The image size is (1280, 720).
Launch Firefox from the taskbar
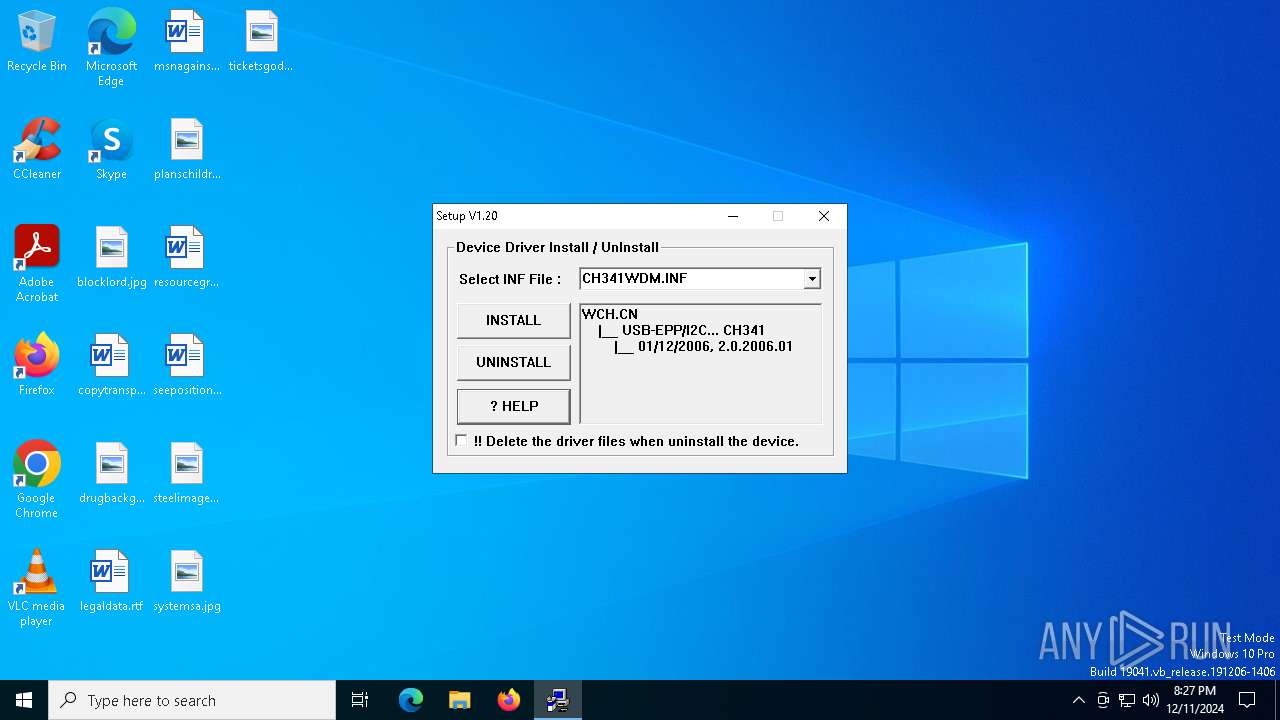509,700
